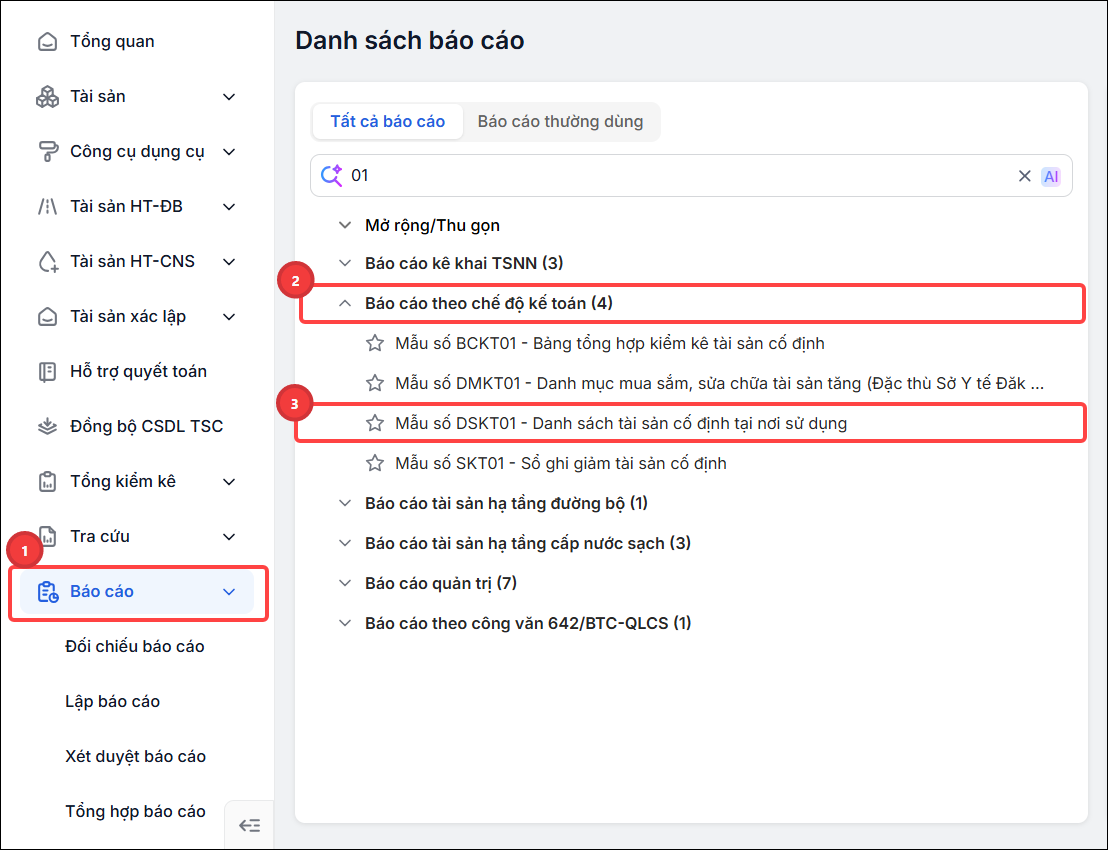The image size is (1108, 850).
Task: Expand the Tài sản xác lập chevron
Action: (229, 317)
